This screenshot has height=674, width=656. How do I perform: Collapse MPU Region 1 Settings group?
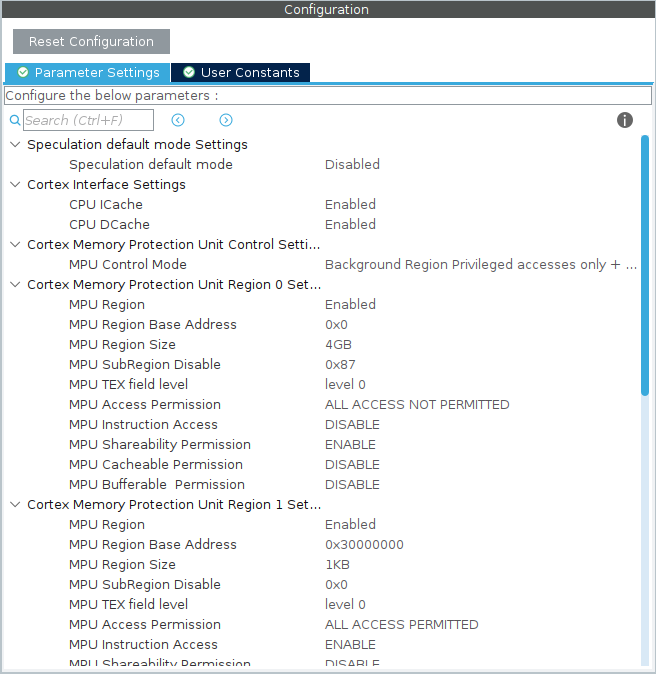click(15, 504)
